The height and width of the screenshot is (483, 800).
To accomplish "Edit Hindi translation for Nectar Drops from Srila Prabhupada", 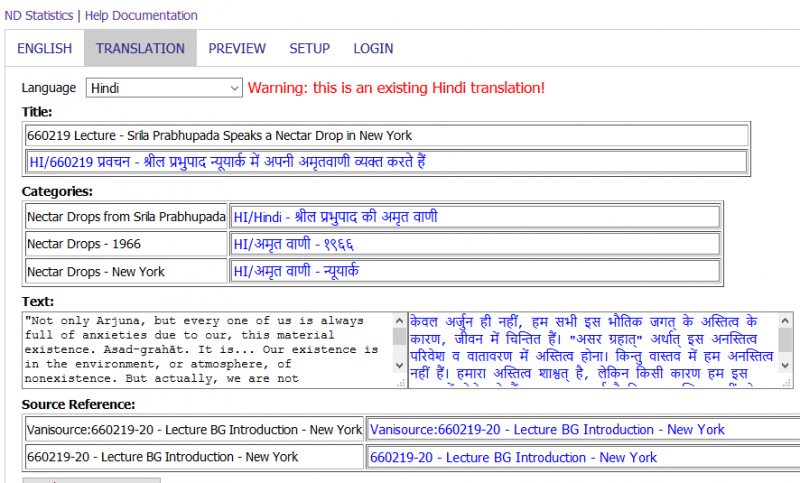I will click(474, 217).
